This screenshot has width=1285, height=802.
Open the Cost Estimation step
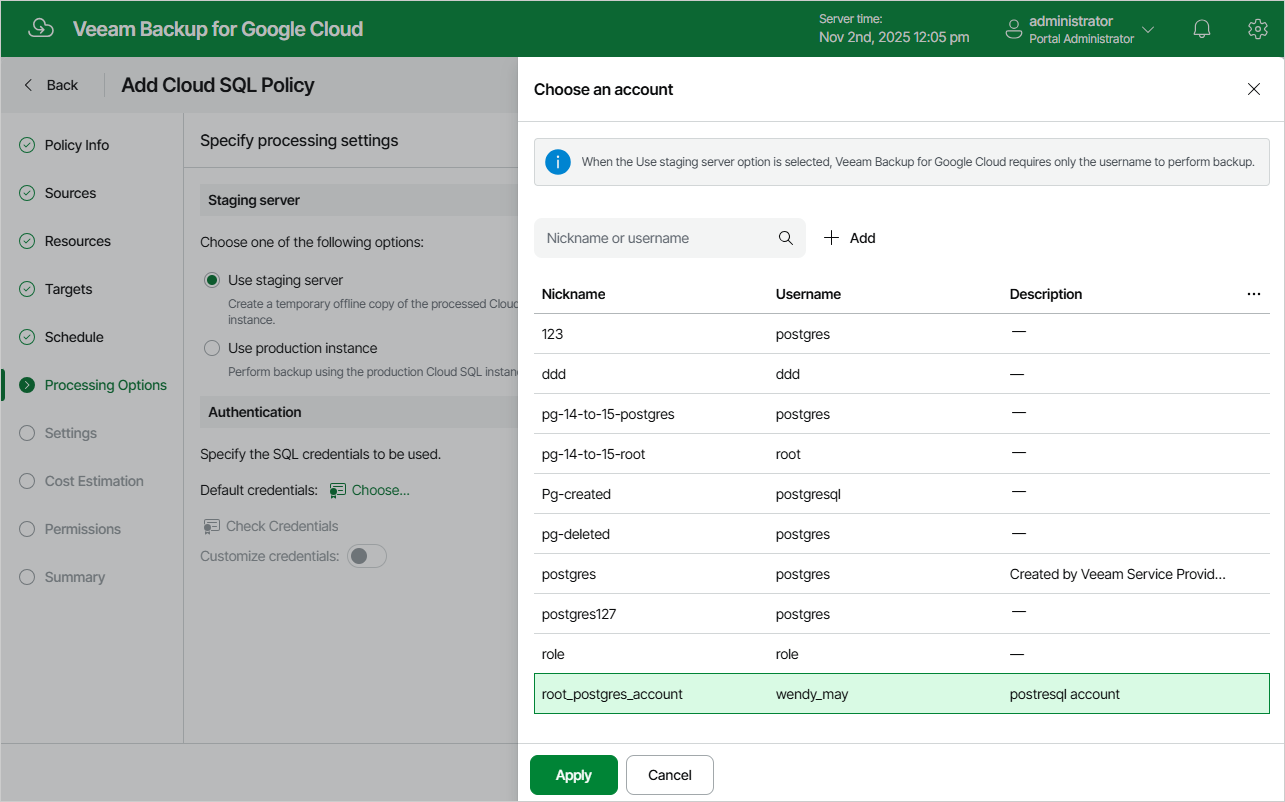click(94, 481)
